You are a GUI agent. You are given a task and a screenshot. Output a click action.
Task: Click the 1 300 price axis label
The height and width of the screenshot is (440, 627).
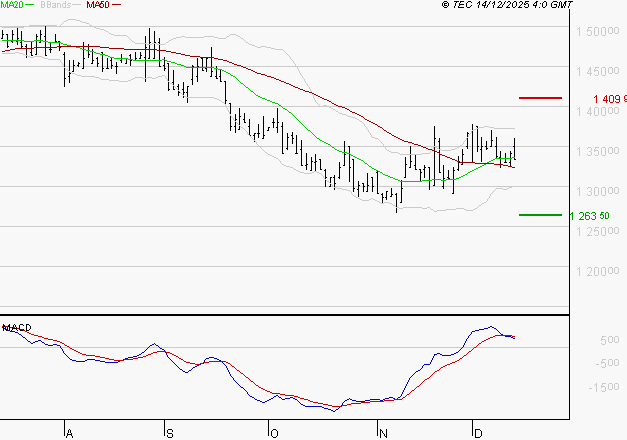[x=598, y=191]
